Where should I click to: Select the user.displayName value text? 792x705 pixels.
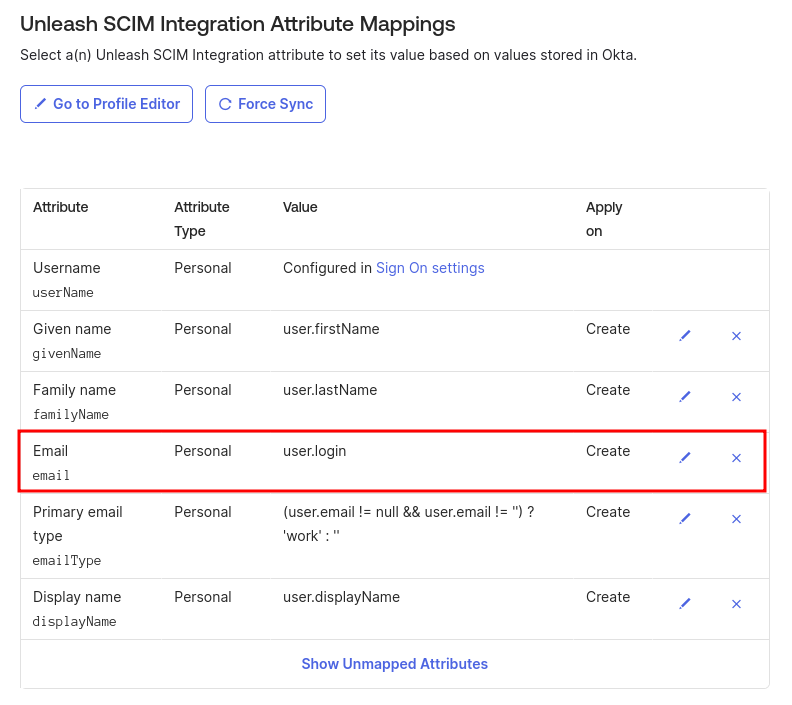[x=341, y=597]
